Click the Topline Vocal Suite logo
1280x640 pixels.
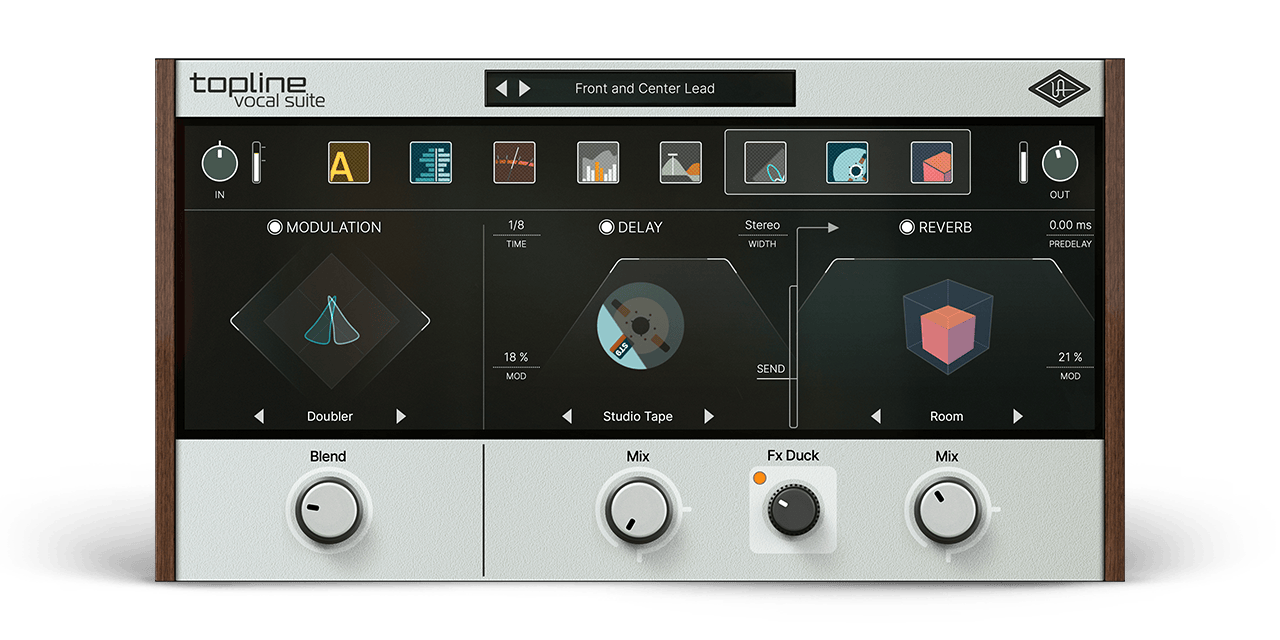[258, 89]
